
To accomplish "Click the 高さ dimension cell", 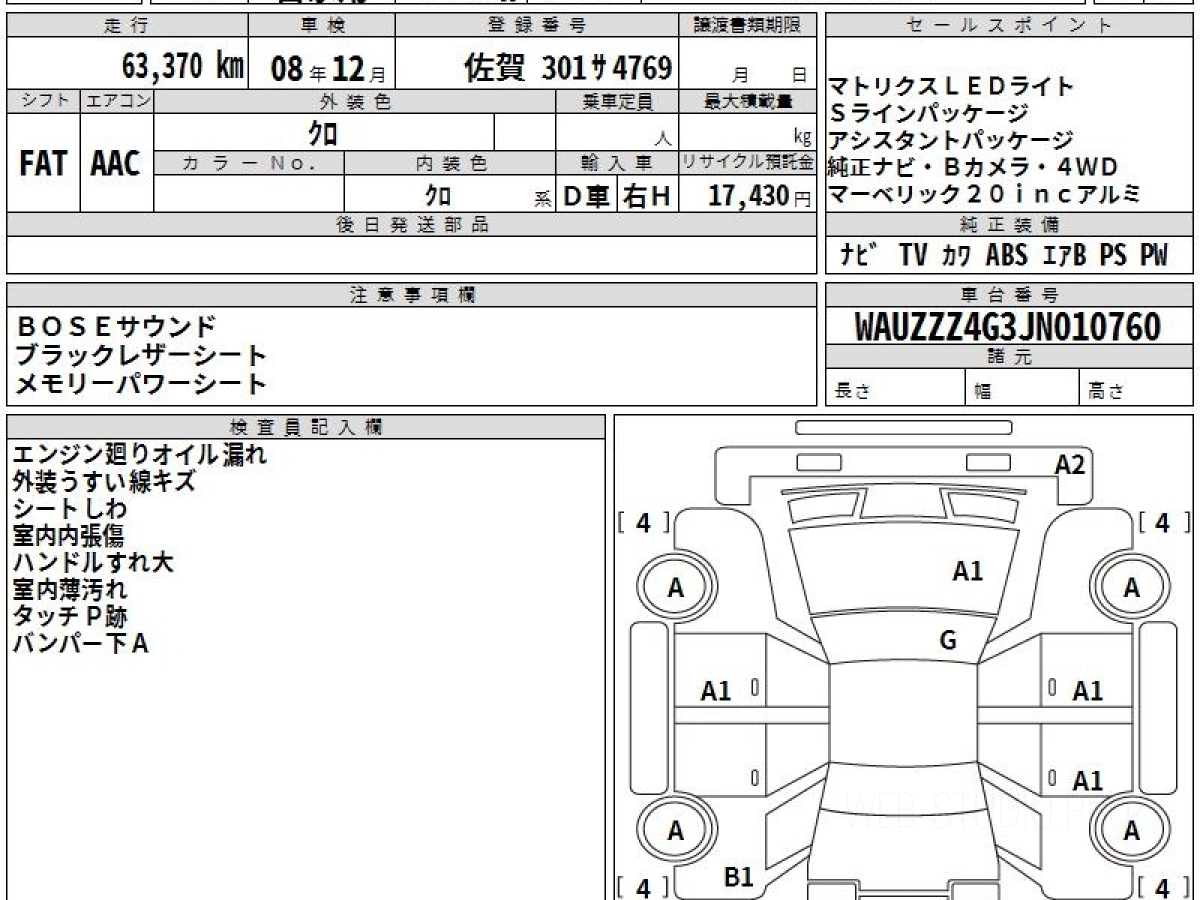I will coord(1137,388).
